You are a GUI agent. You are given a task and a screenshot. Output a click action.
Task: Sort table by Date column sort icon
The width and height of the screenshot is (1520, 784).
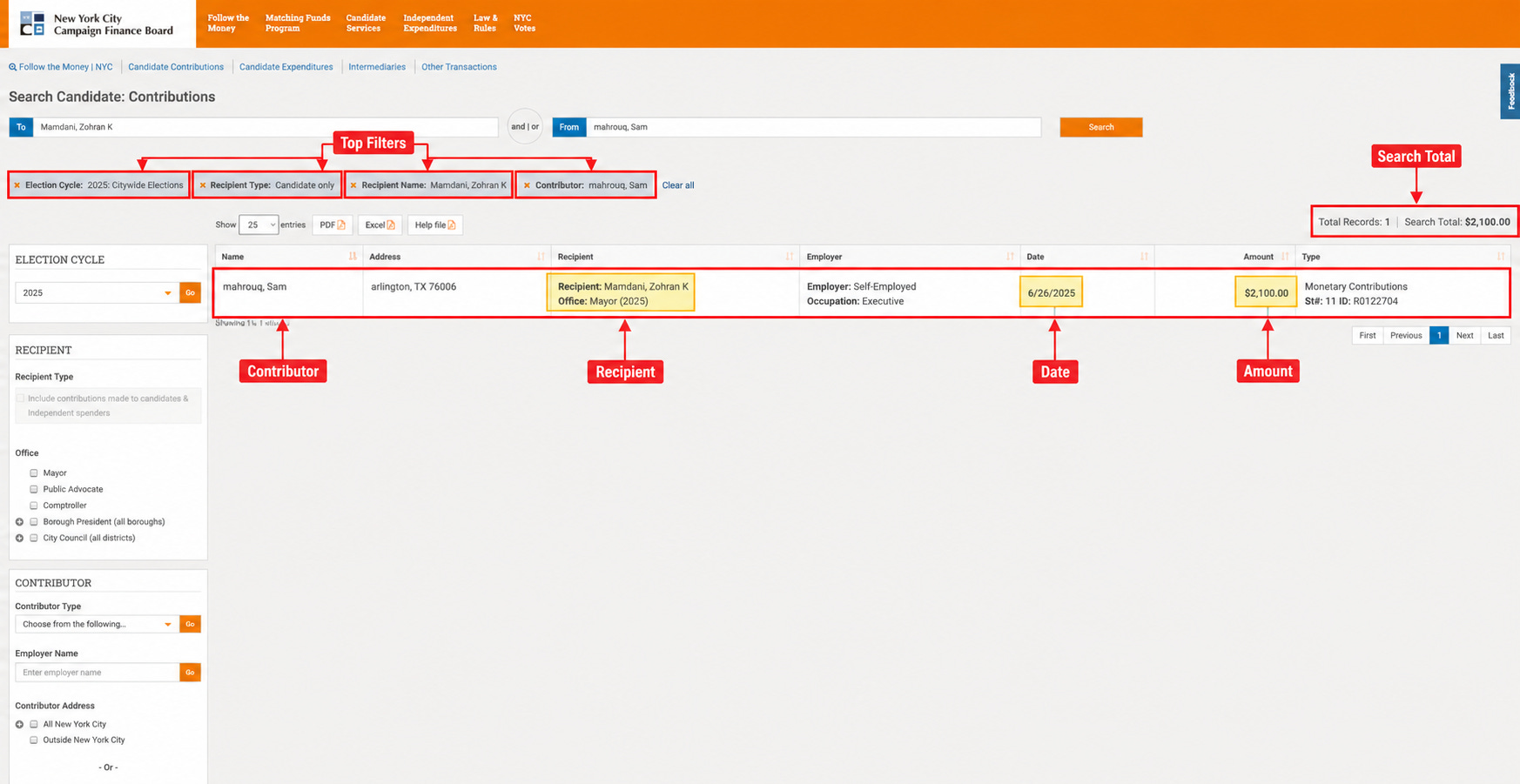[1144, 257]
